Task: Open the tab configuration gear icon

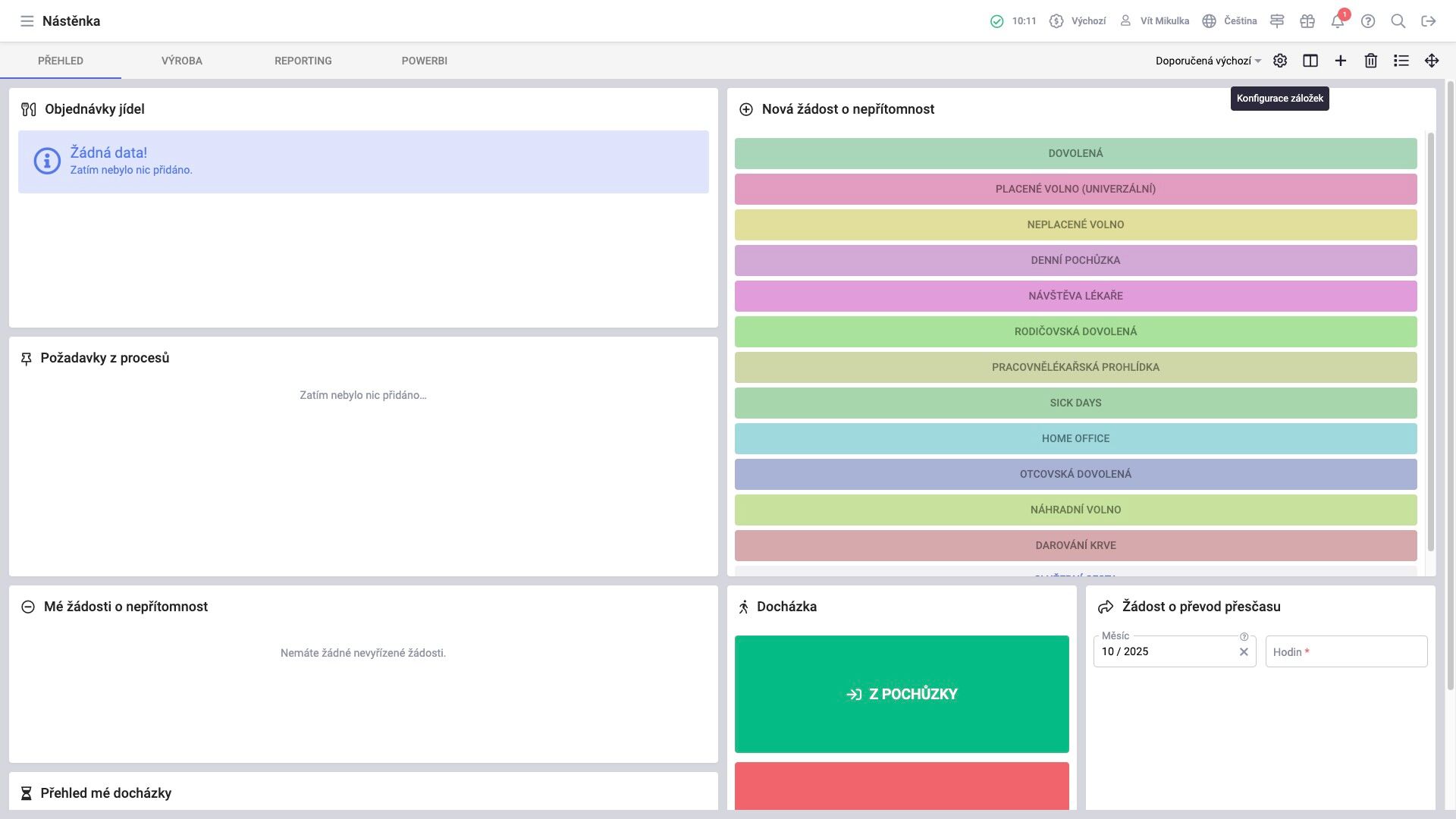Action: (x=1279, y=61)
